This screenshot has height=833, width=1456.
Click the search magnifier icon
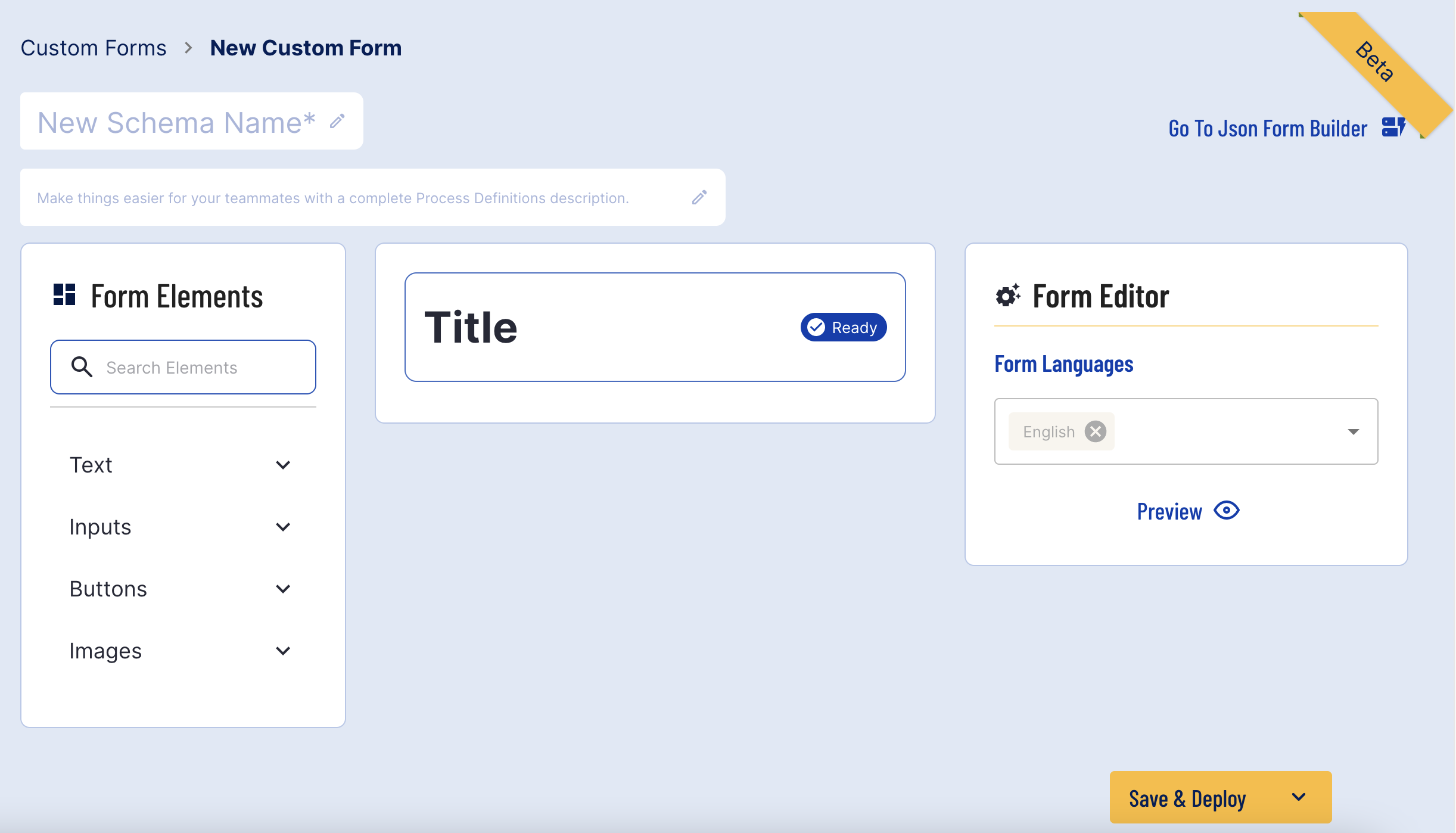click(82, 367)
